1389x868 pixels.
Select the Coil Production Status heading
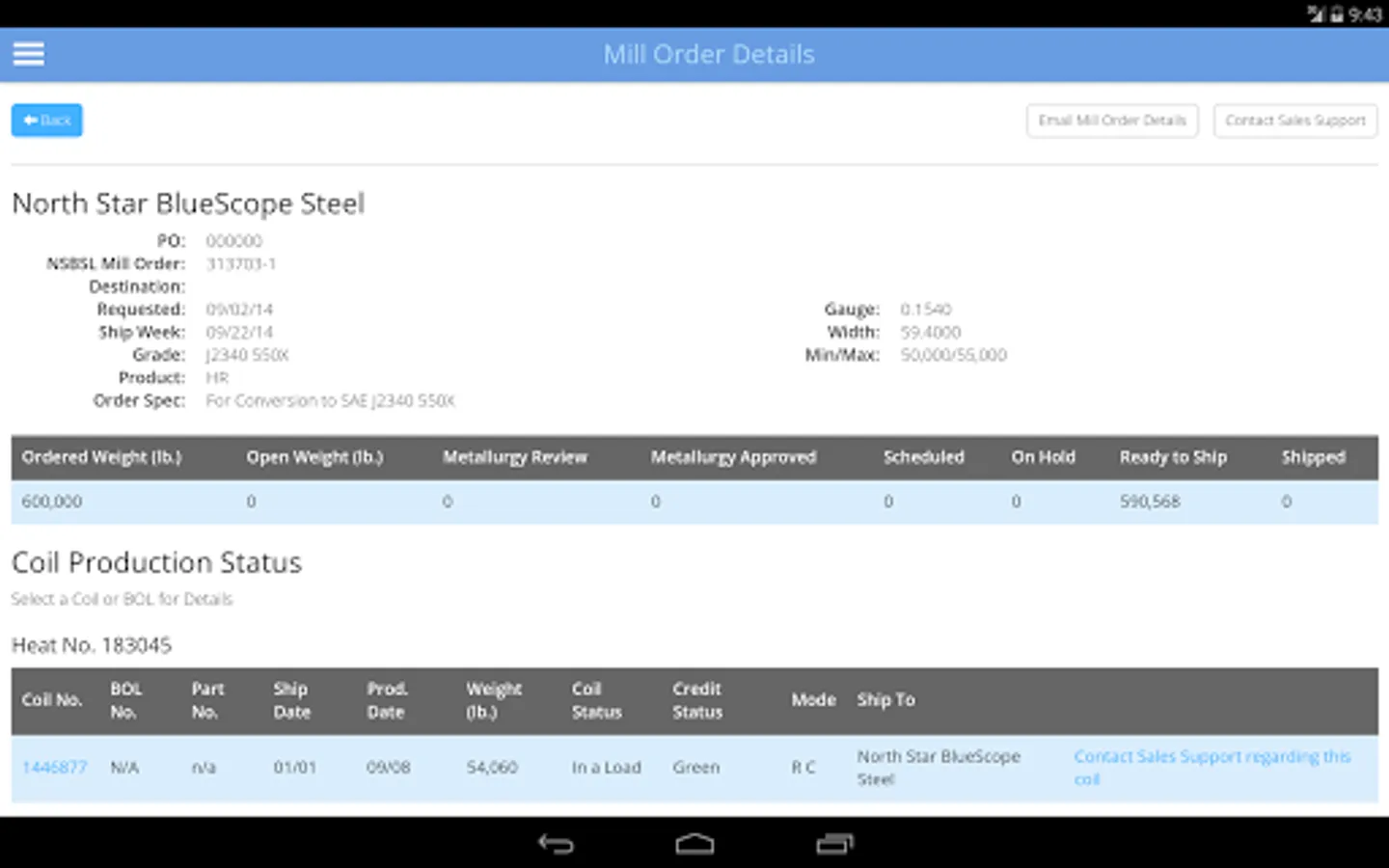(x=156, y=562)
